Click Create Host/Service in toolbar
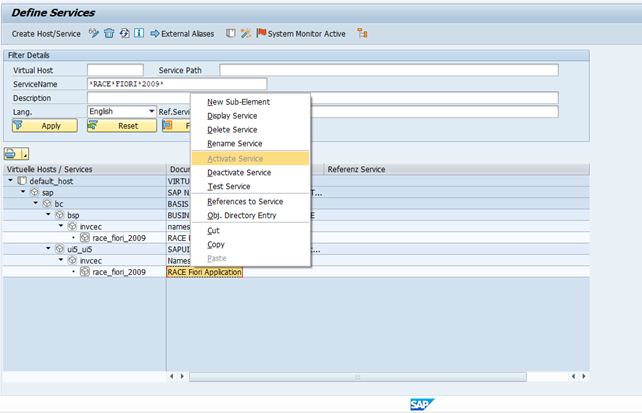Screen dimensions: 642x413 tap(47, 33)
